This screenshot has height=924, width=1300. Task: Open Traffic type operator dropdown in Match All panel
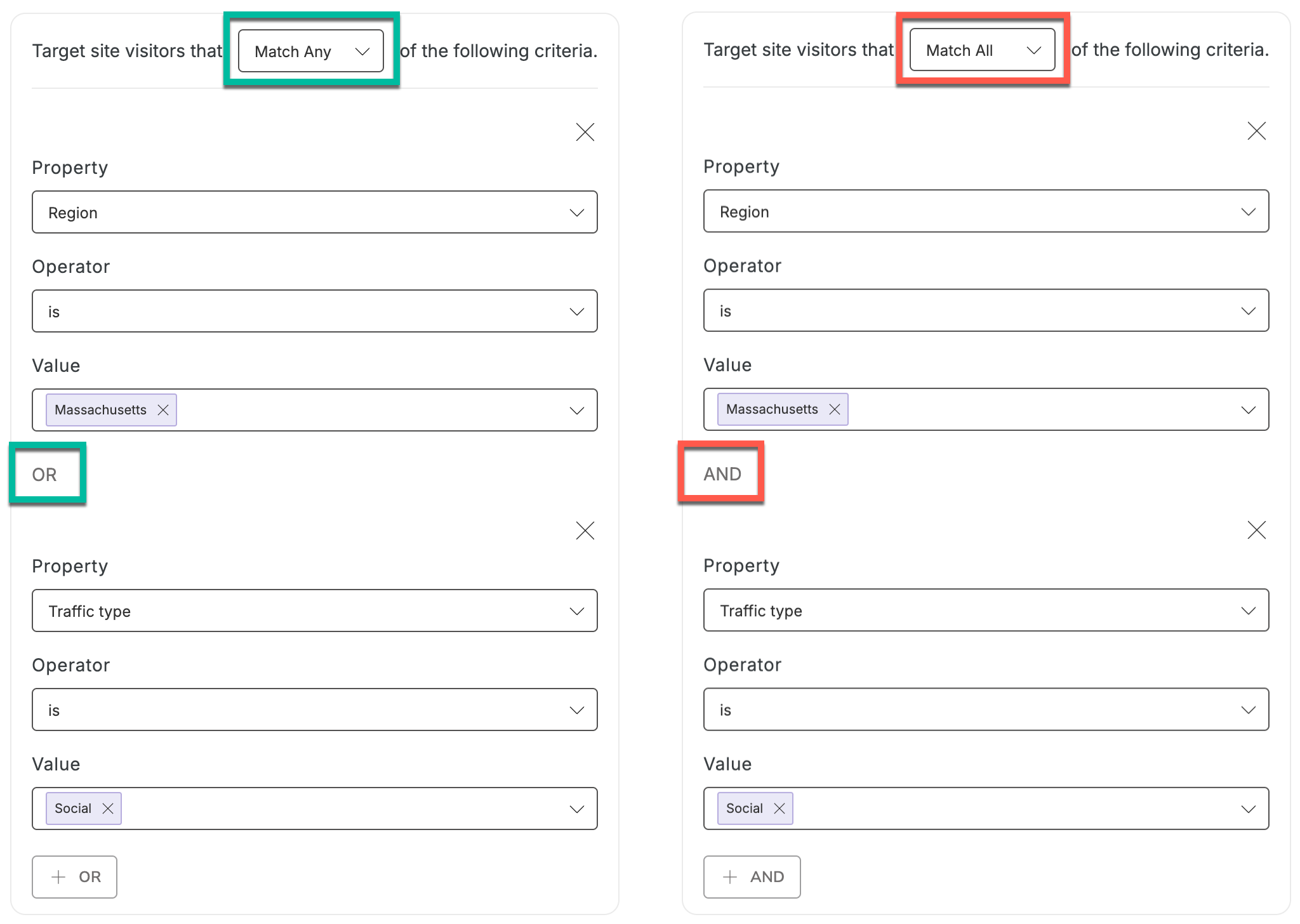(x=986, y=709)
